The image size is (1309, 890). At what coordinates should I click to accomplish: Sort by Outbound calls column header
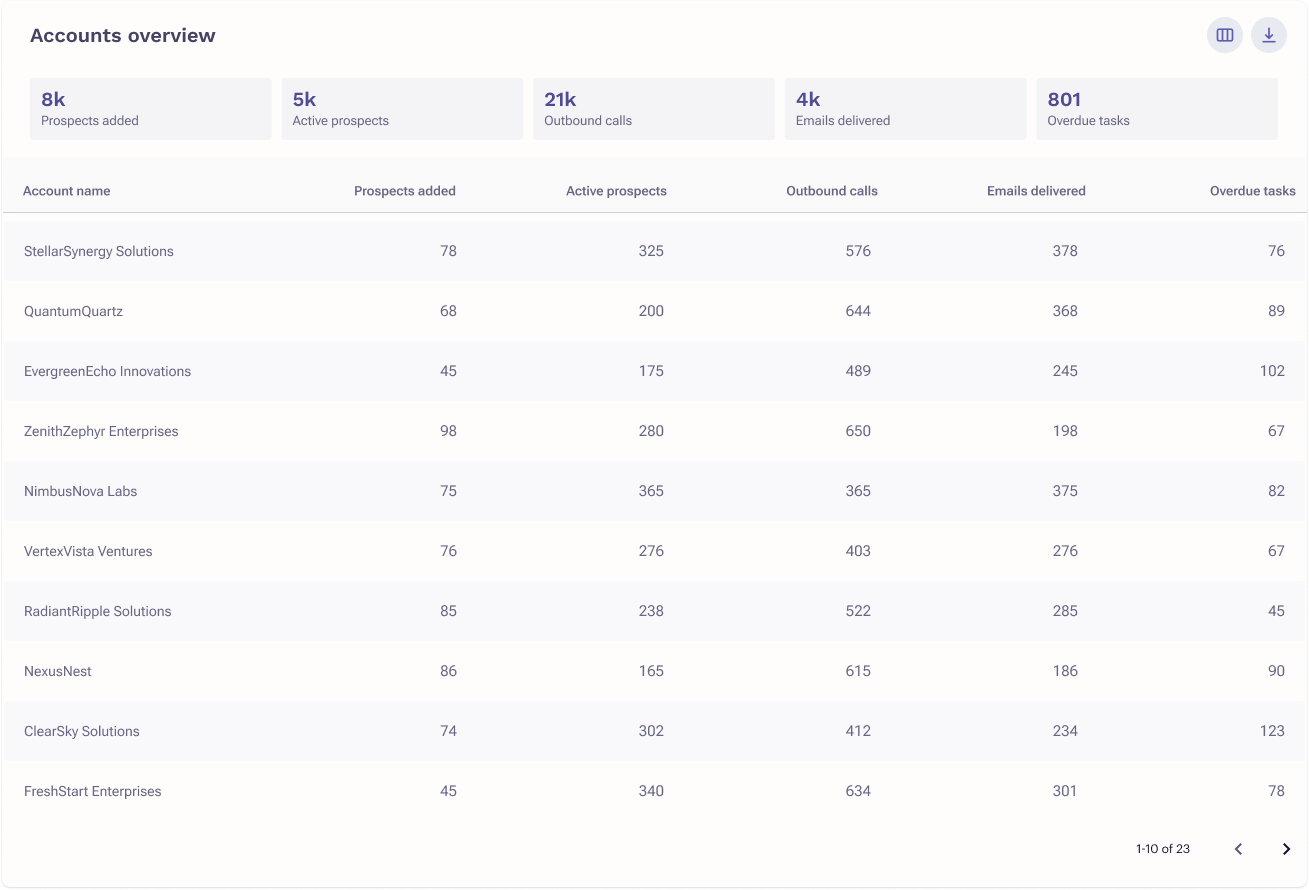(832, 191)
